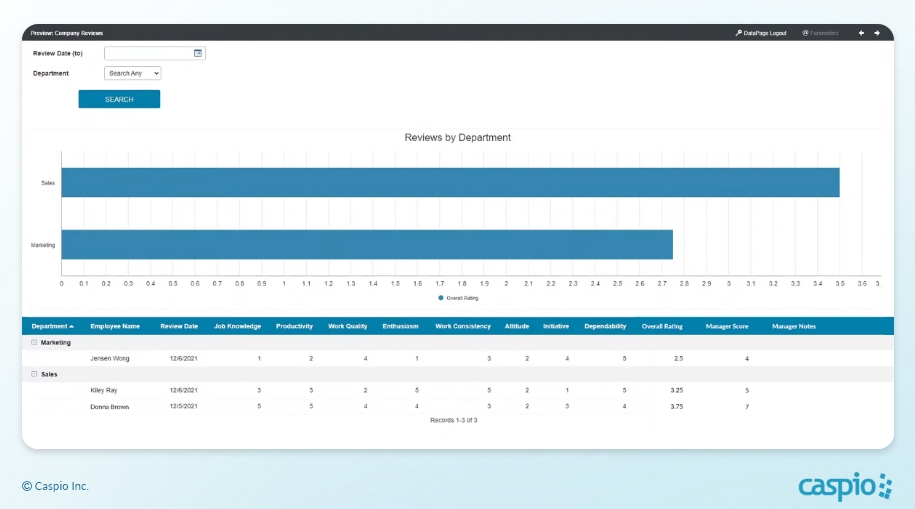Click the Caspio logo
Viewport: 915px width, 509px height.
coord(845,486)
